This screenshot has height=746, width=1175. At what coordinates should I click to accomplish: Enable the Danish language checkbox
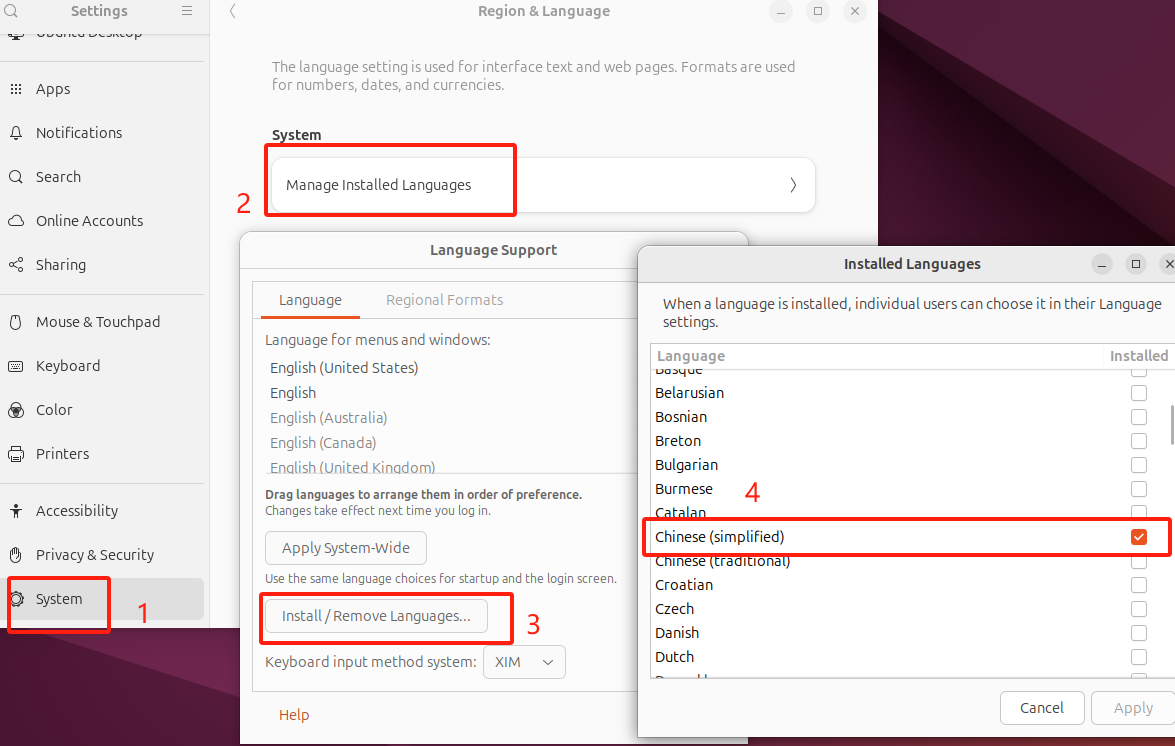[1138, 633]
